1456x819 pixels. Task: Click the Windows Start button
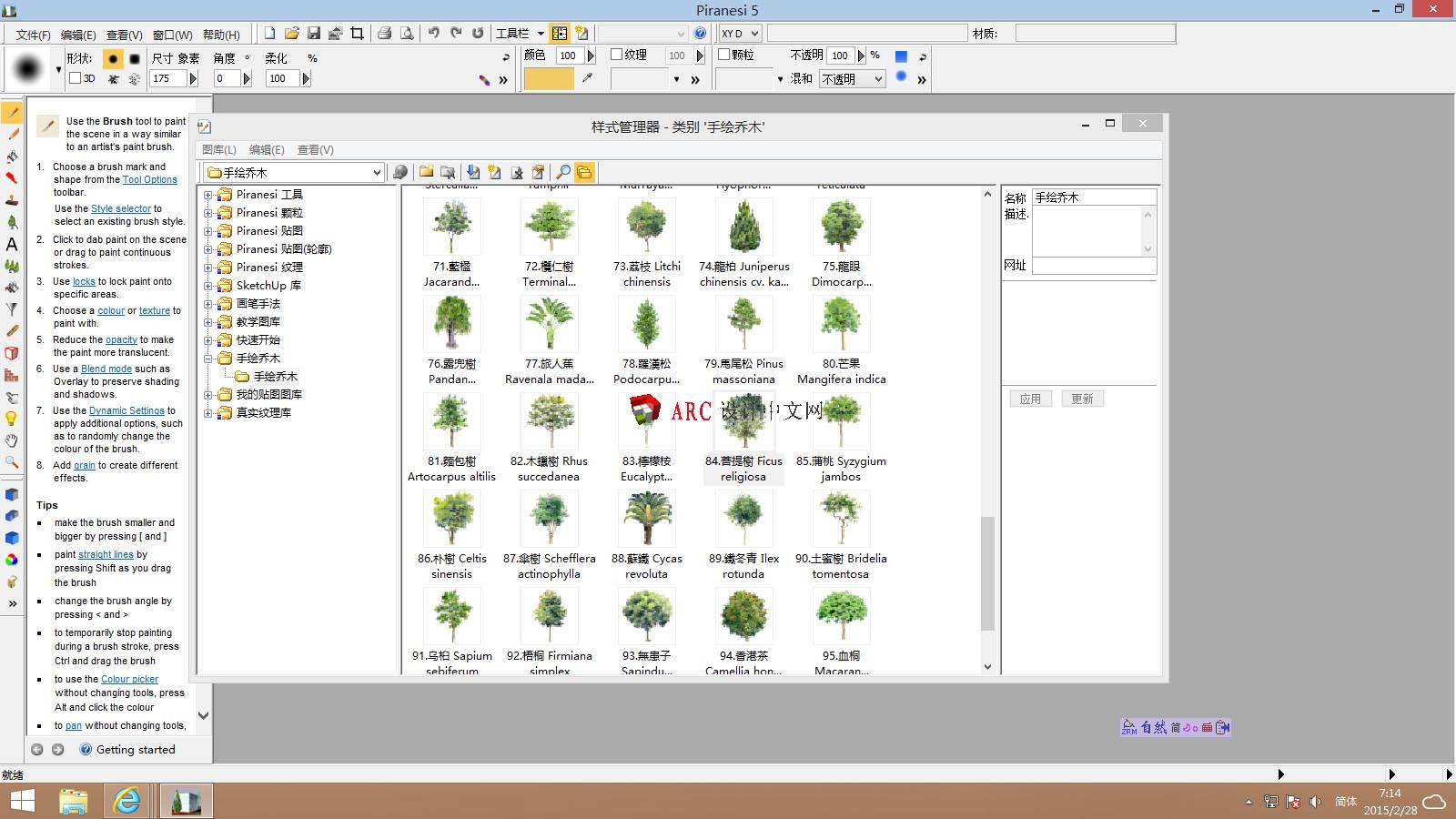tap(22, 801)
